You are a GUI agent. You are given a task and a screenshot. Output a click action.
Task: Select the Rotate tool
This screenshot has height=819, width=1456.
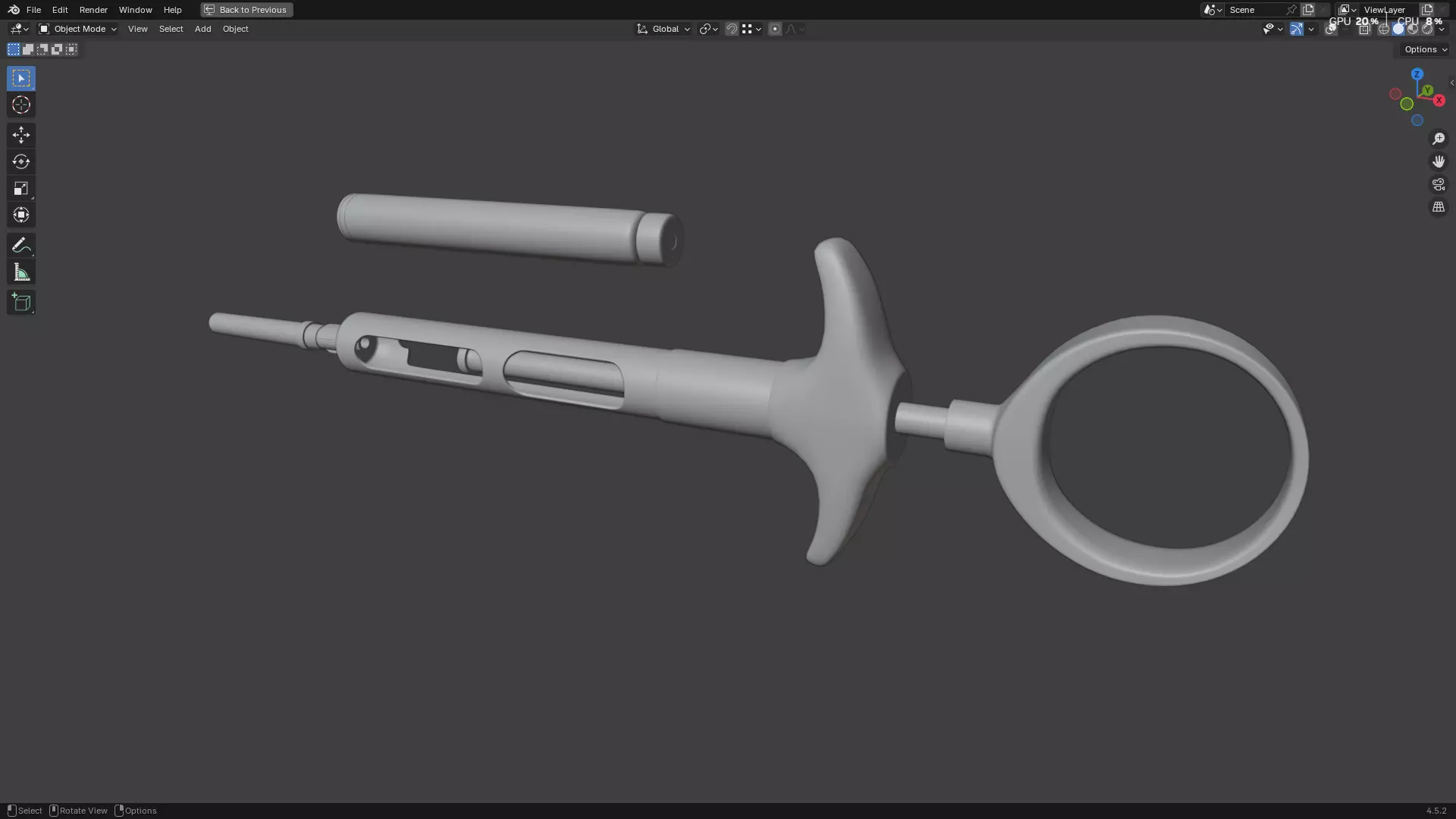tap(21, 162)
